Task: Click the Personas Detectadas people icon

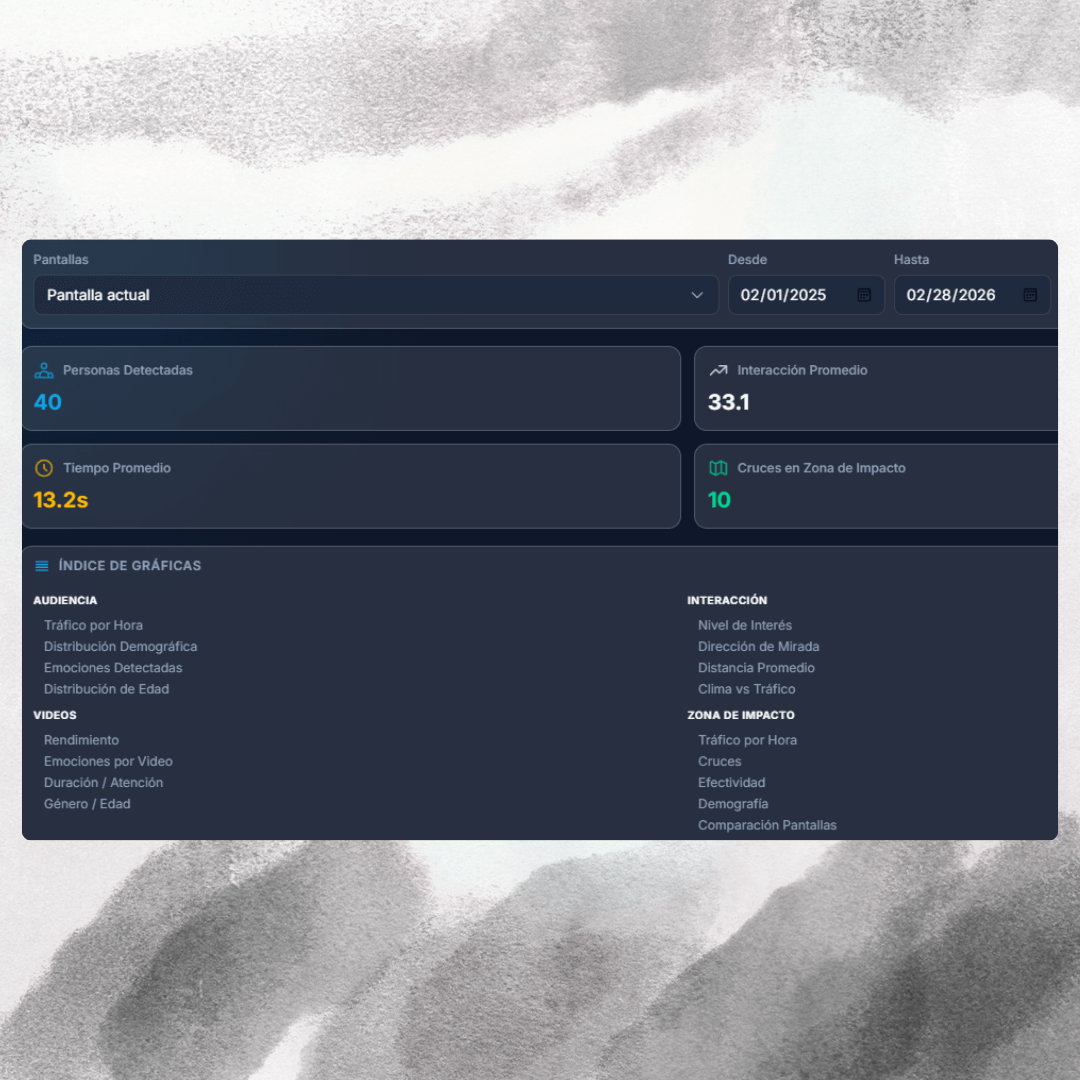Action: tap(44, 370)
